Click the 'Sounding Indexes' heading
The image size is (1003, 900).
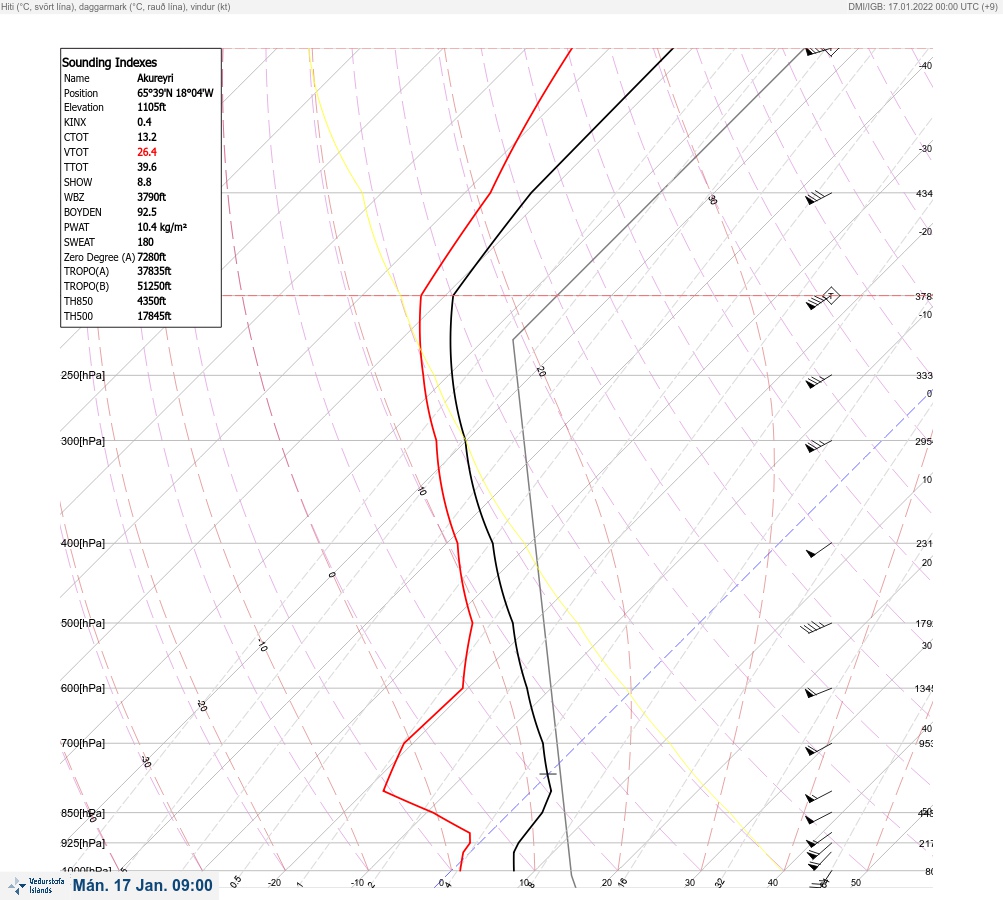click(109, 63)
